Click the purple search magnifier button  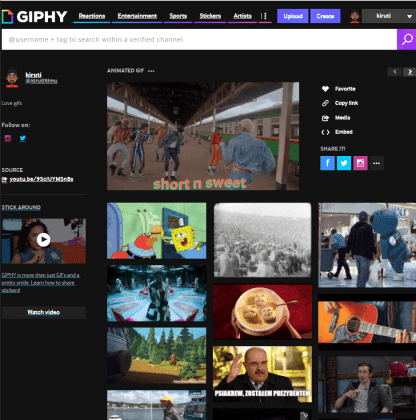point(407,39)
